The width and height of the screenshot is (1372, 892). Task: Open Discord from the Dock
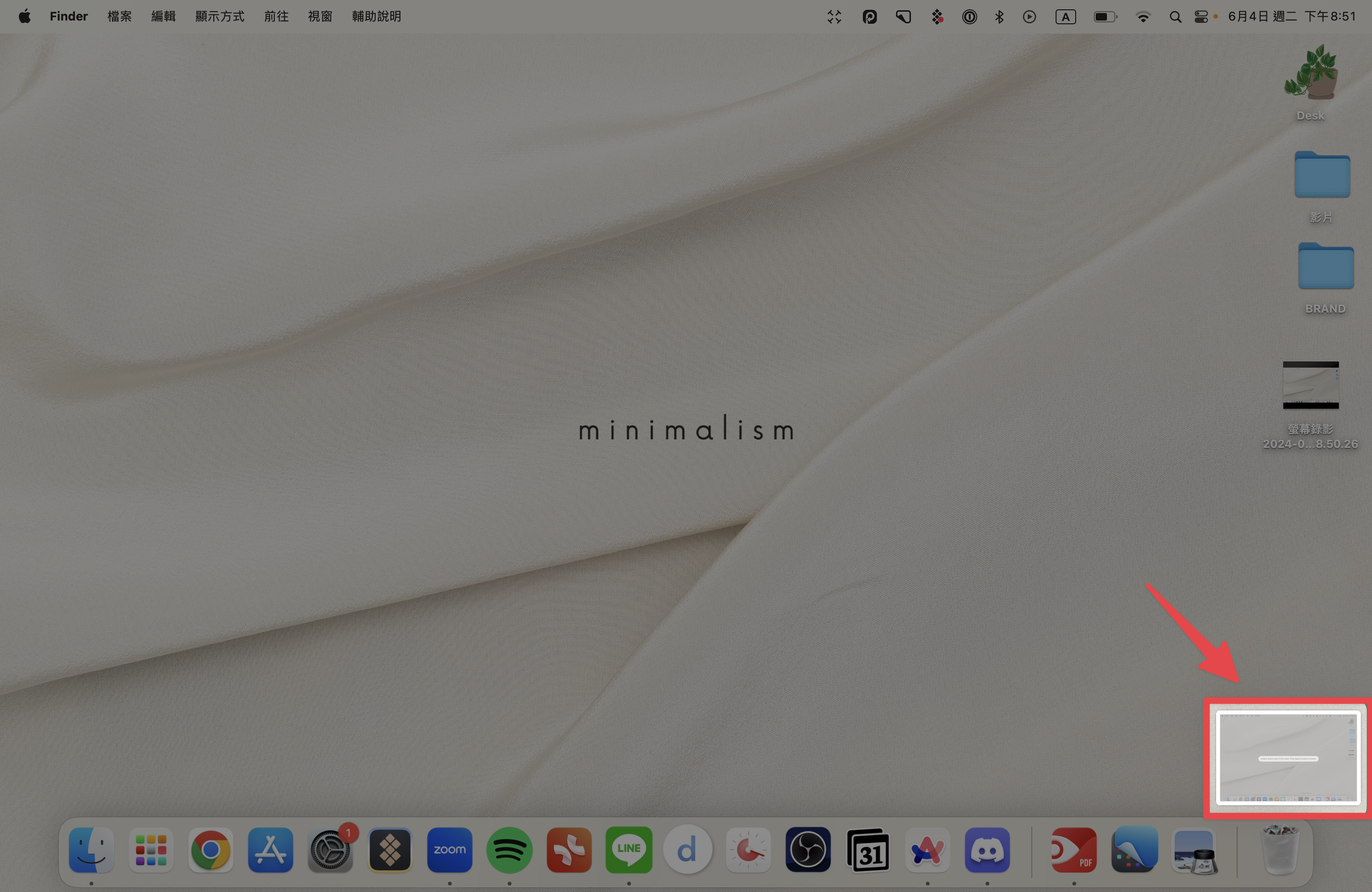[x=987, y=850]
